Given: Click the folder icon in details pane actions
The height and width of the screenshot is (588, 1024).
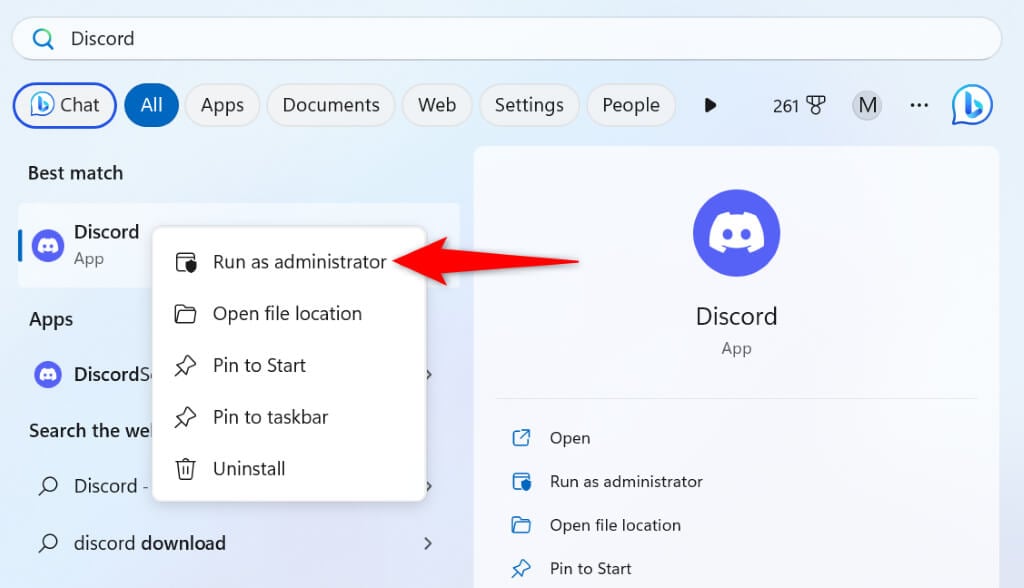Looking at the screenshot, I should coord(521,525).
